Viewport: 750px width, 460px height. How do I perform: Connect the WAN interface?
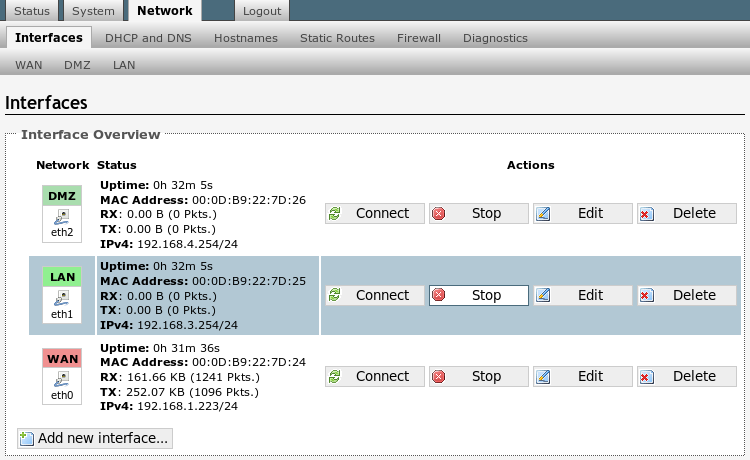[374, 376]
